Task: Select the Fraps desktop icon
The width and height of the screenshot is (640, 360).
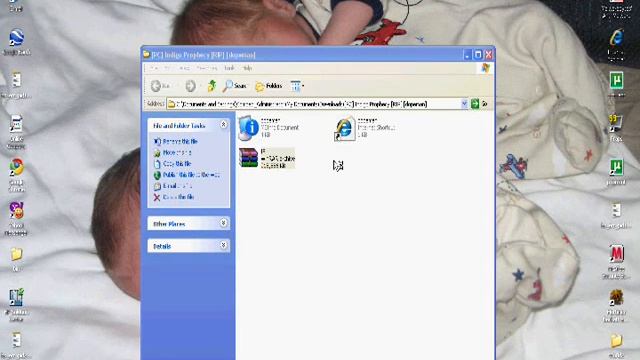Action: [616, 129]
